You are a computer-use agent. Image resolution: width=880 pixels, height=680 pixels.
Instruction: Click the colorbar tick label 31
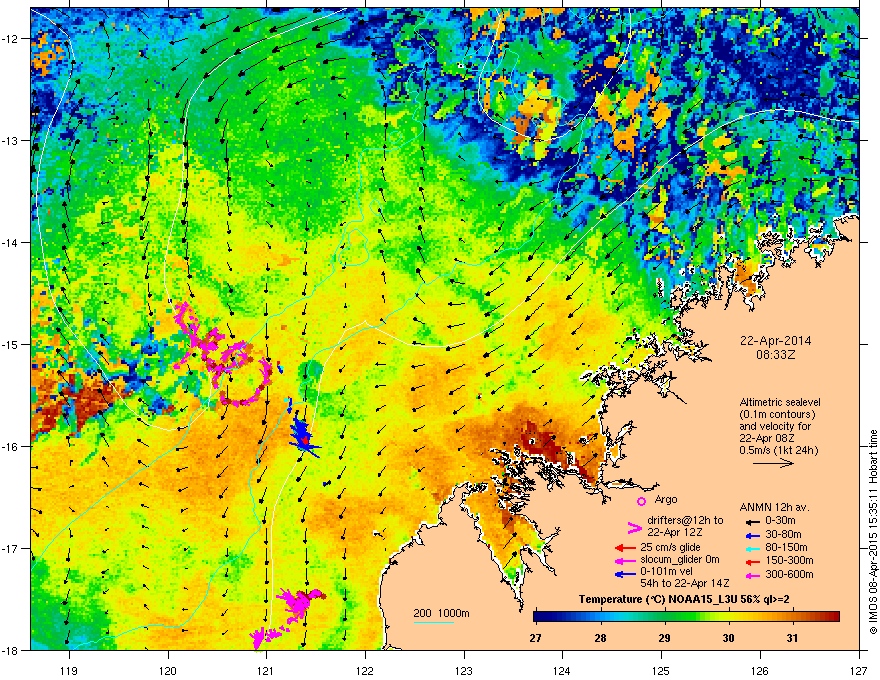[792, 638]
